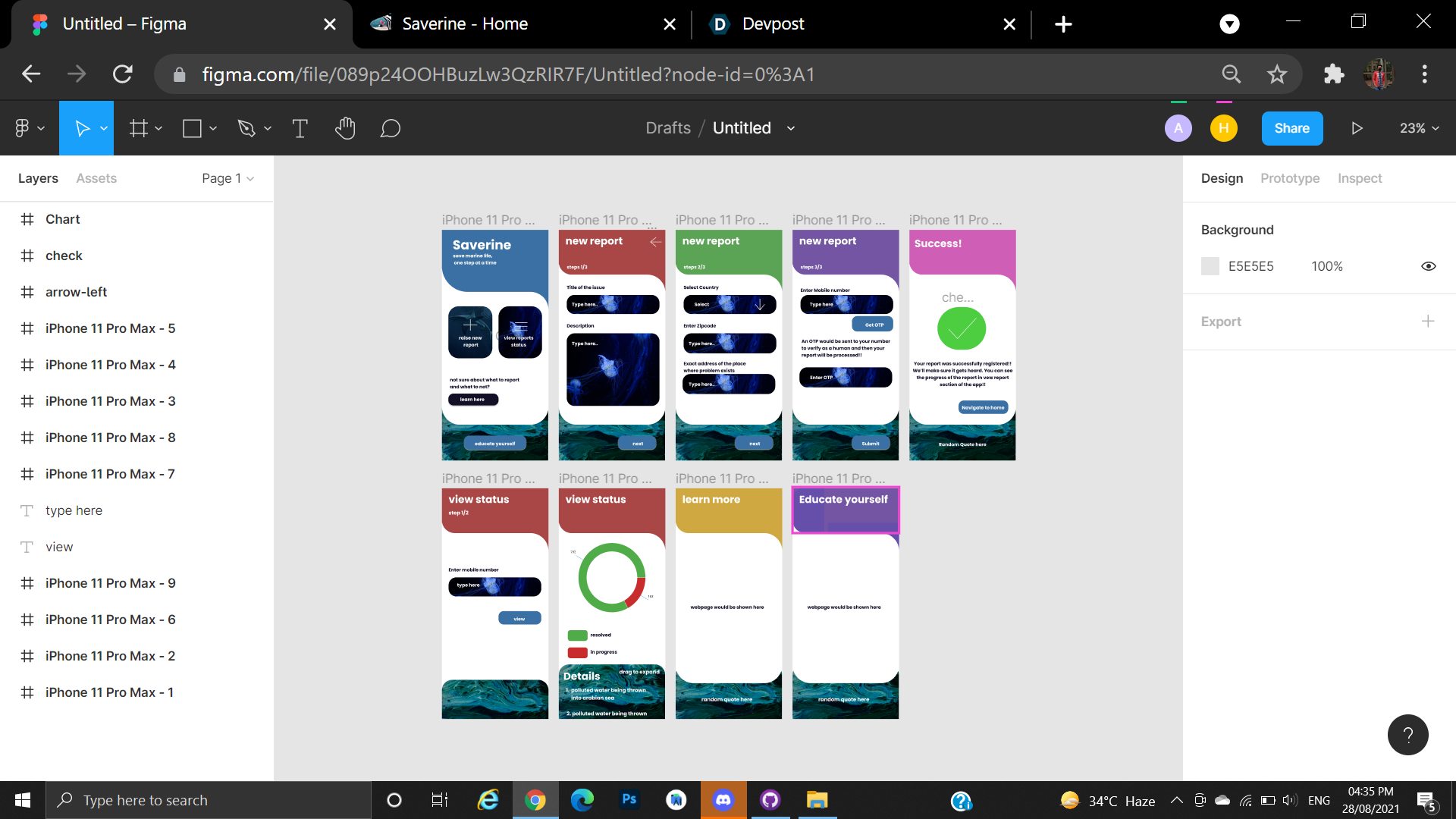The image size is (1456, 819).
Task: Select the Comment tool
Action: pyautogui.click(x=390, y=128)
